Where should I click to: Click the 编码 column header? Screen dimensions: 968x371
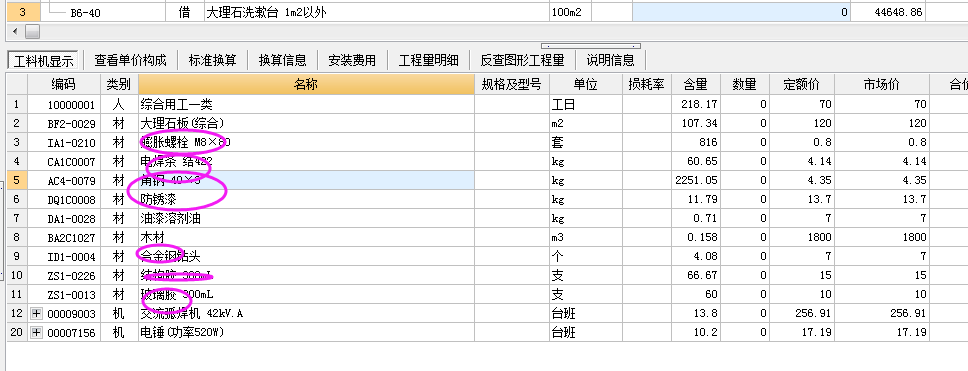coord(64,85)
